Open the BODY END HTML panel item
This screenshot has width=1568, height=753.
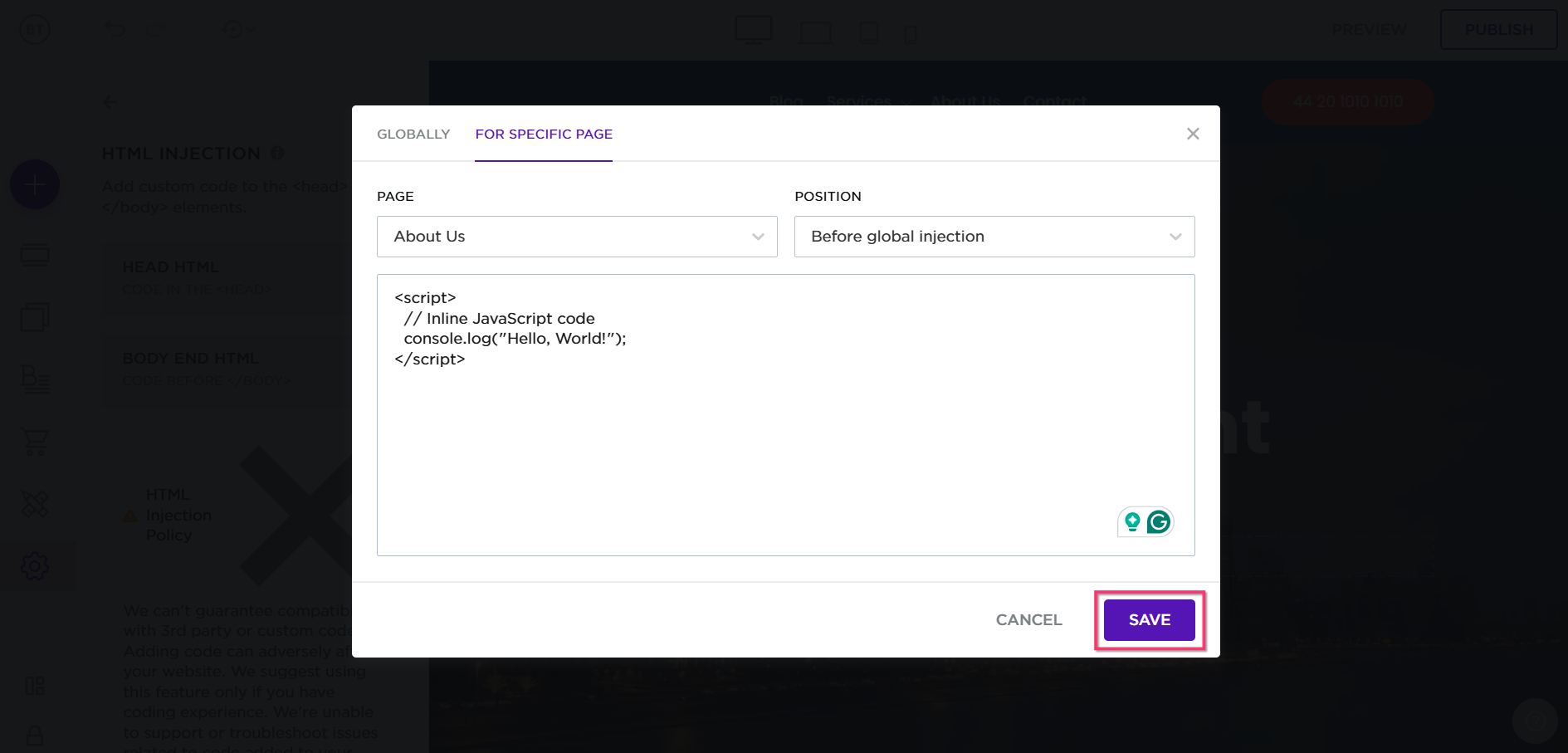228,369
